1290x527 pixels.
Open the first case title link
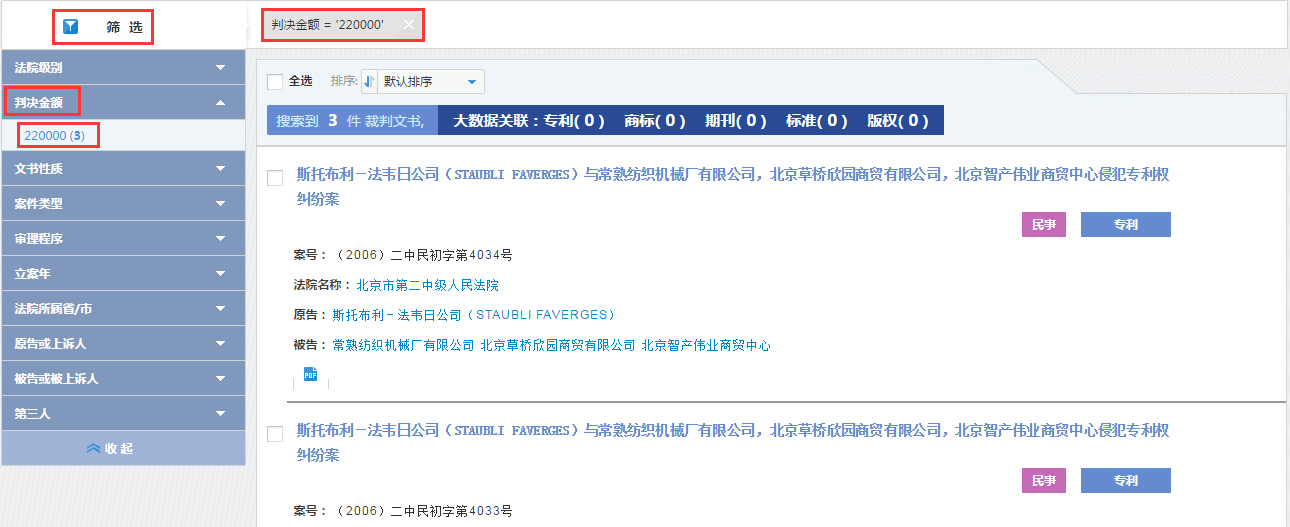[732, 175]
